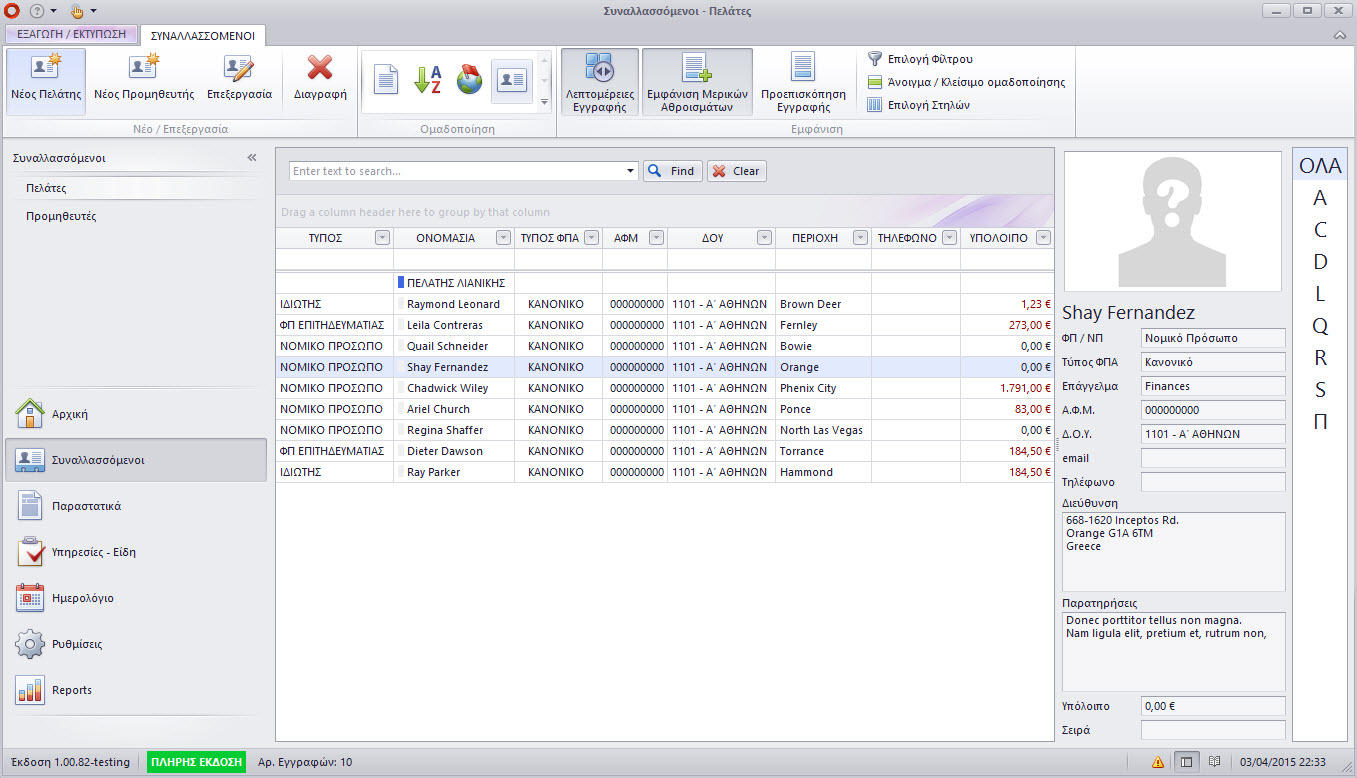1357x778 pixels.
Task: Filter customers by Greek letter Π
Action: (x=1320, y=422)
